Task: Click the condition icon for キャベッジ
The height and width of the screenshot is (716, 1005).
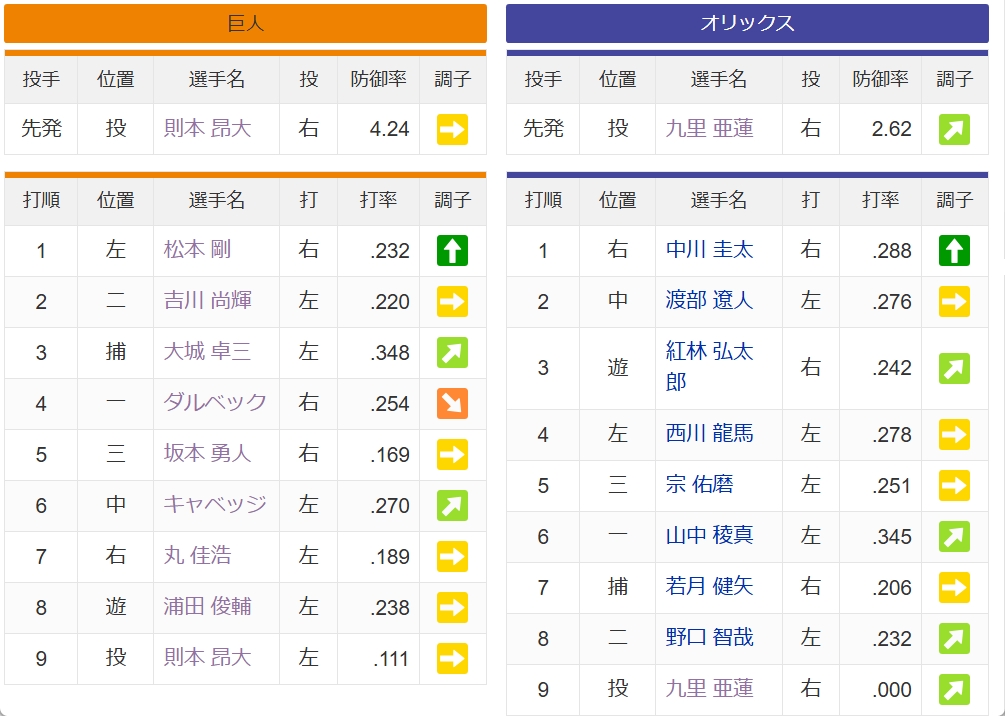Action: click(x=452, y=505)
